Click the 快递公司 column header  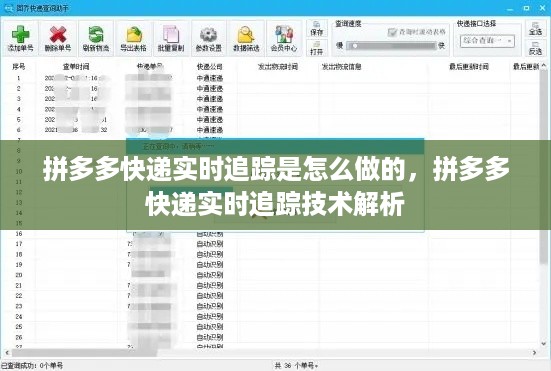pos(210,66)
